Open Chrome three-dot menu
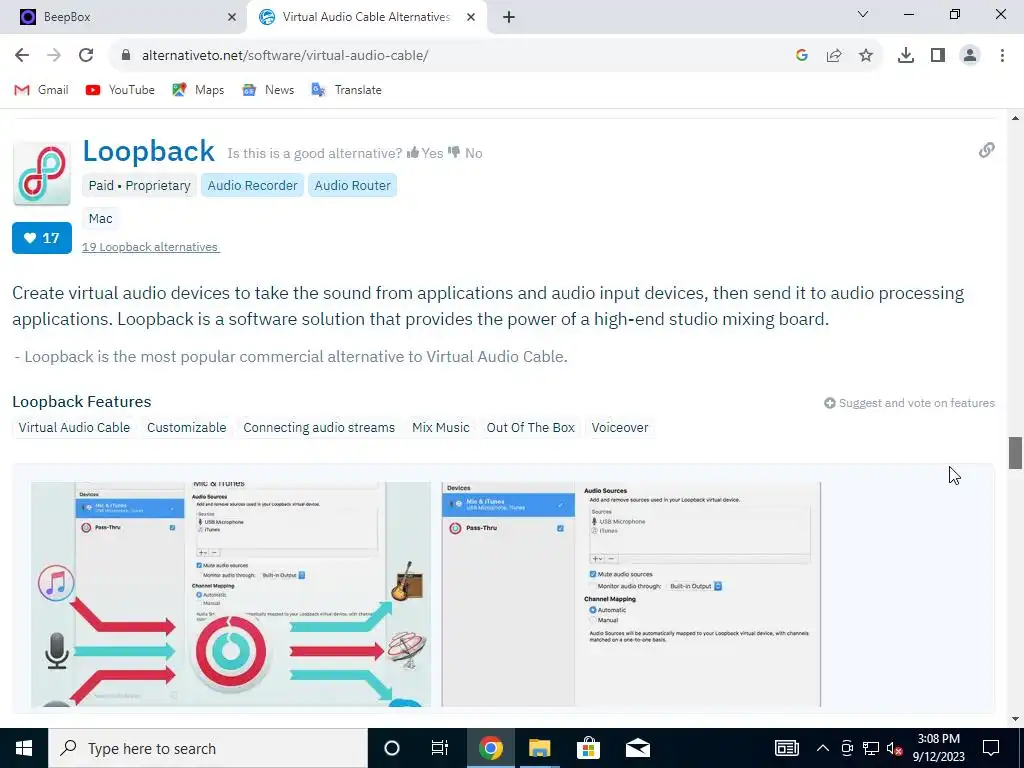The image size is (1024, 768). click(1002, 56)
